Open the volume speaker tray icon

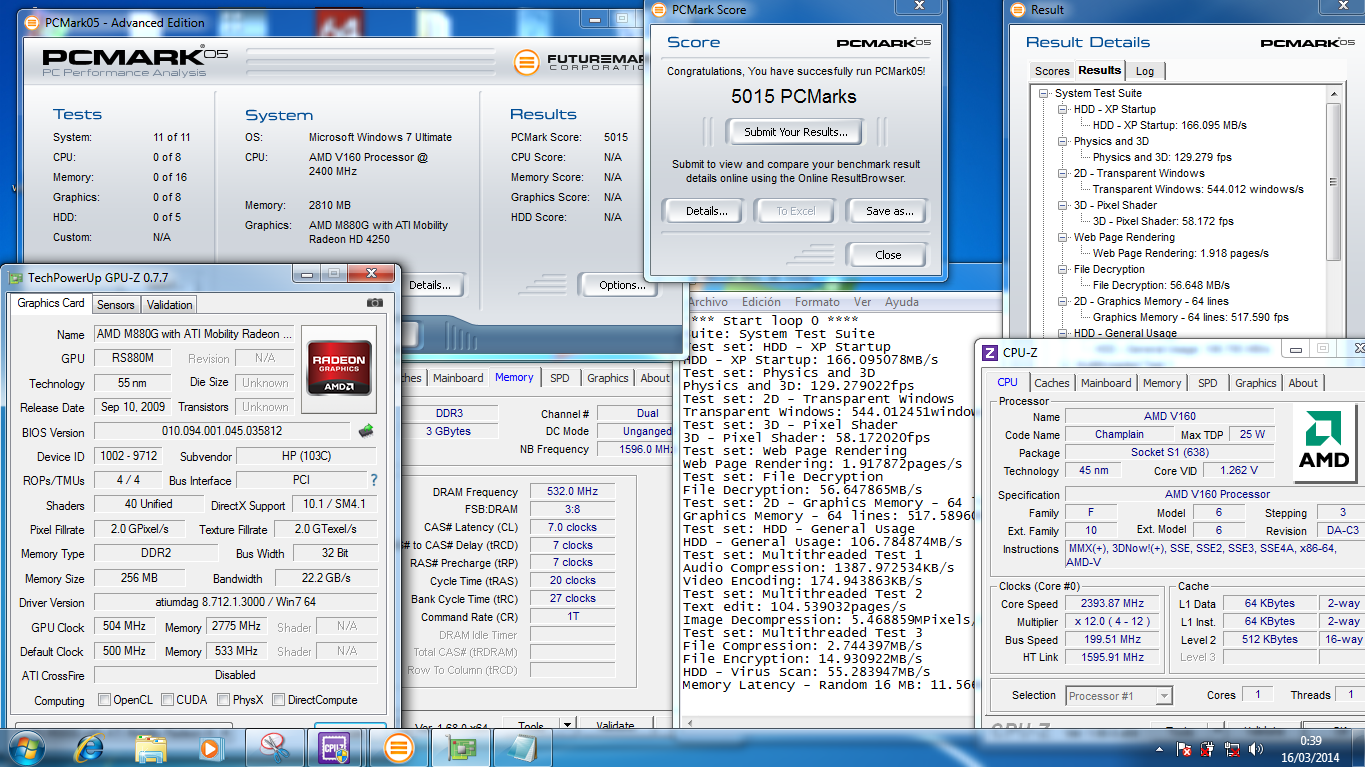click(x=1257, y=748)
